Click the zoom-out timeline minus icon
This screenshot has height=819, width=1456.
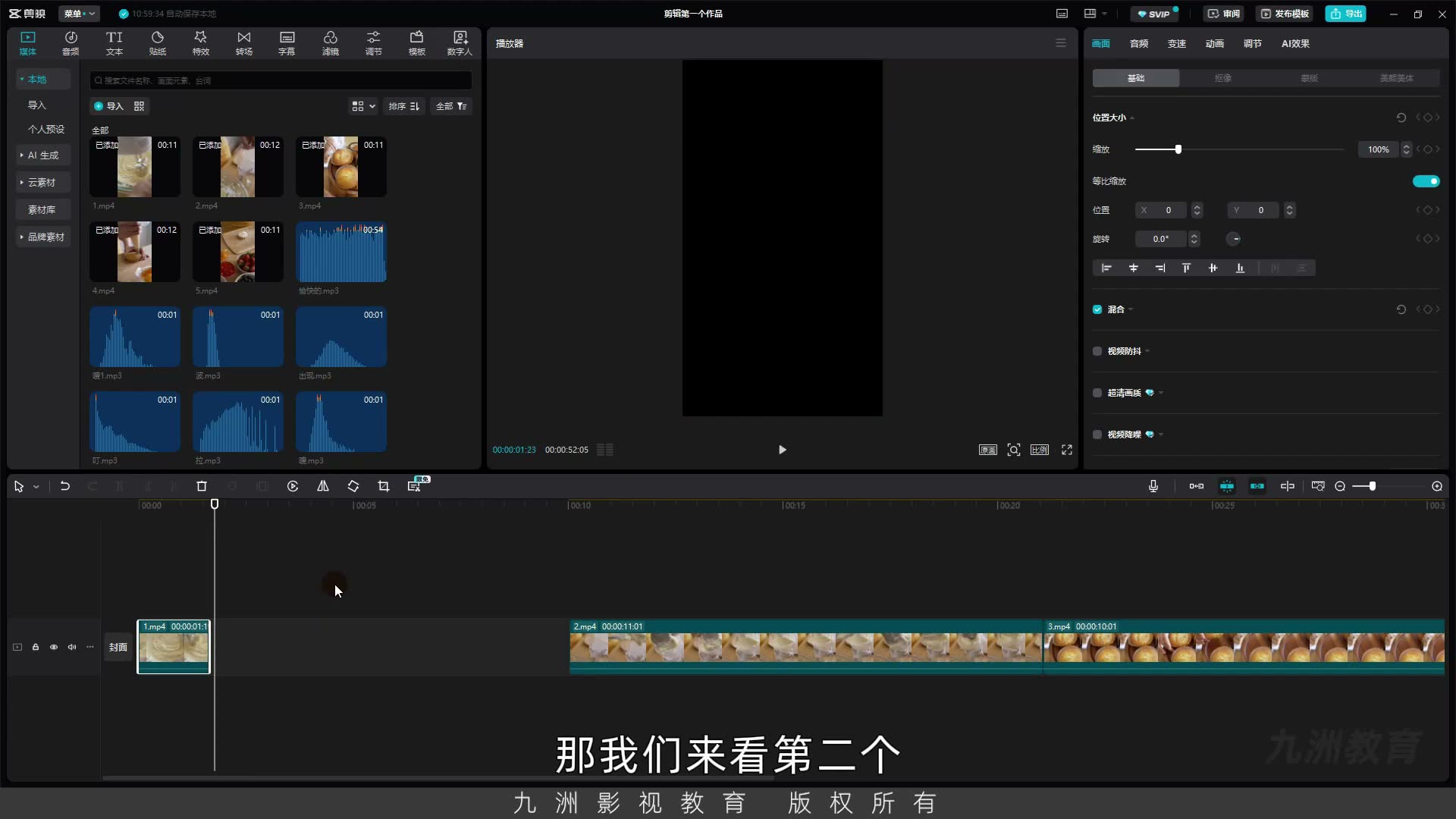[x=1340, y=486]
